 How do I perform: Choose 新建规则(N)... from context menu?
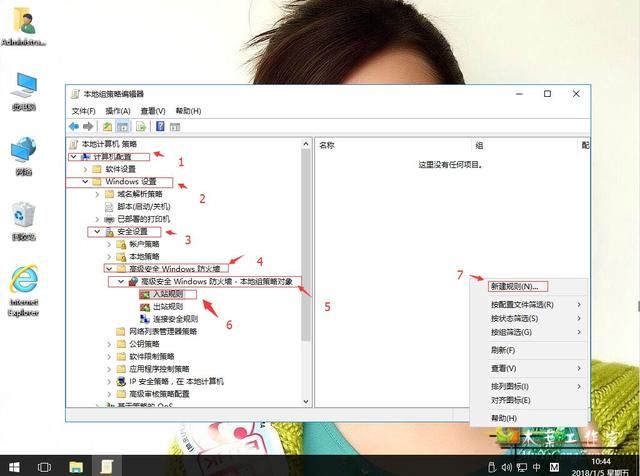515,287
